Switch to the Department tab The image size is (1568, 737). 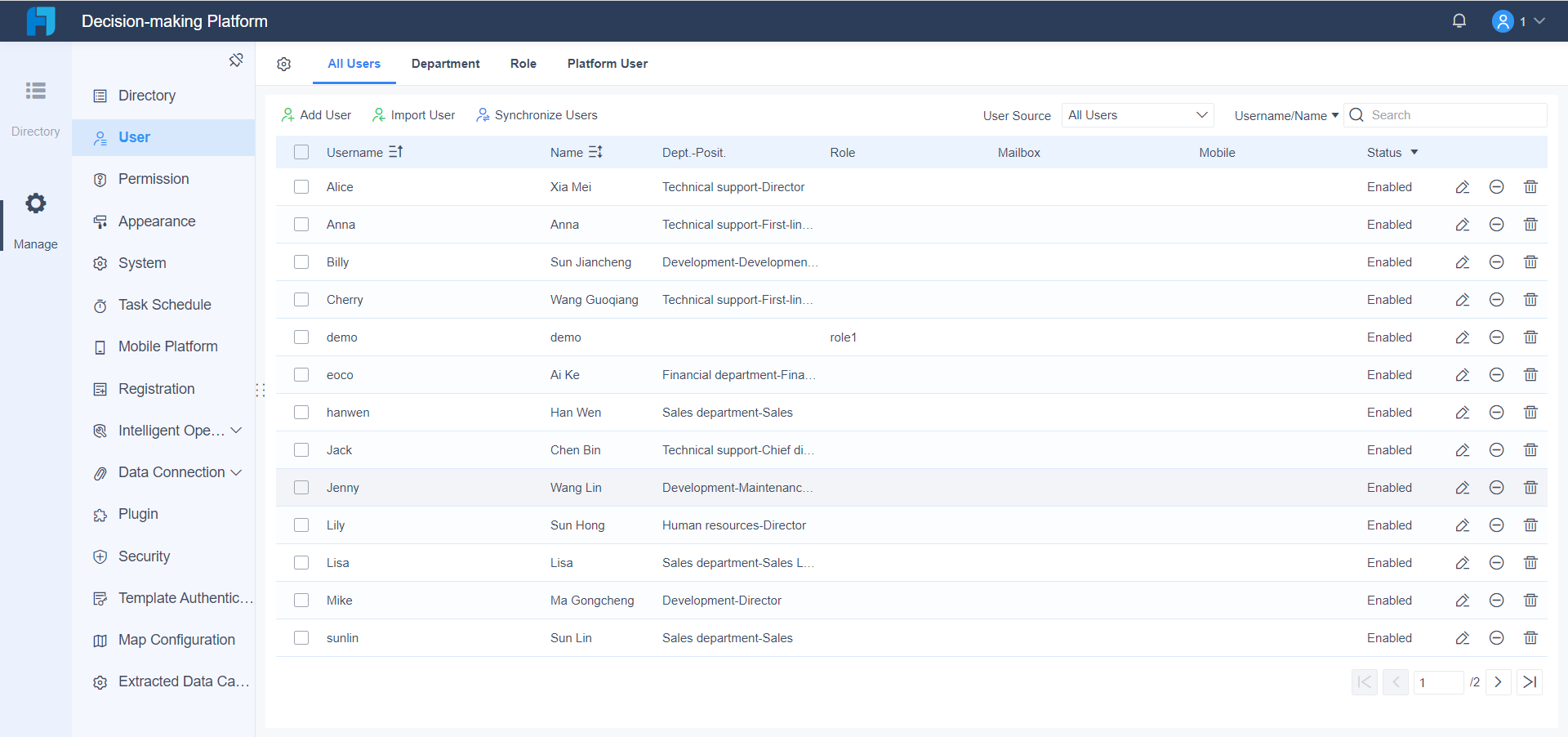[445, 63]
